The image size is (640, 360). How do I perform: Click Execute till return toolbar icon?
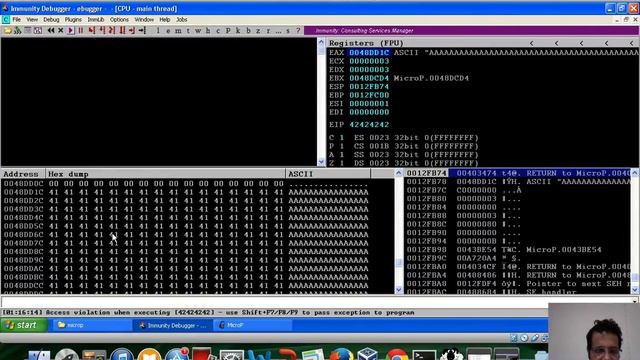coord(132,31)
